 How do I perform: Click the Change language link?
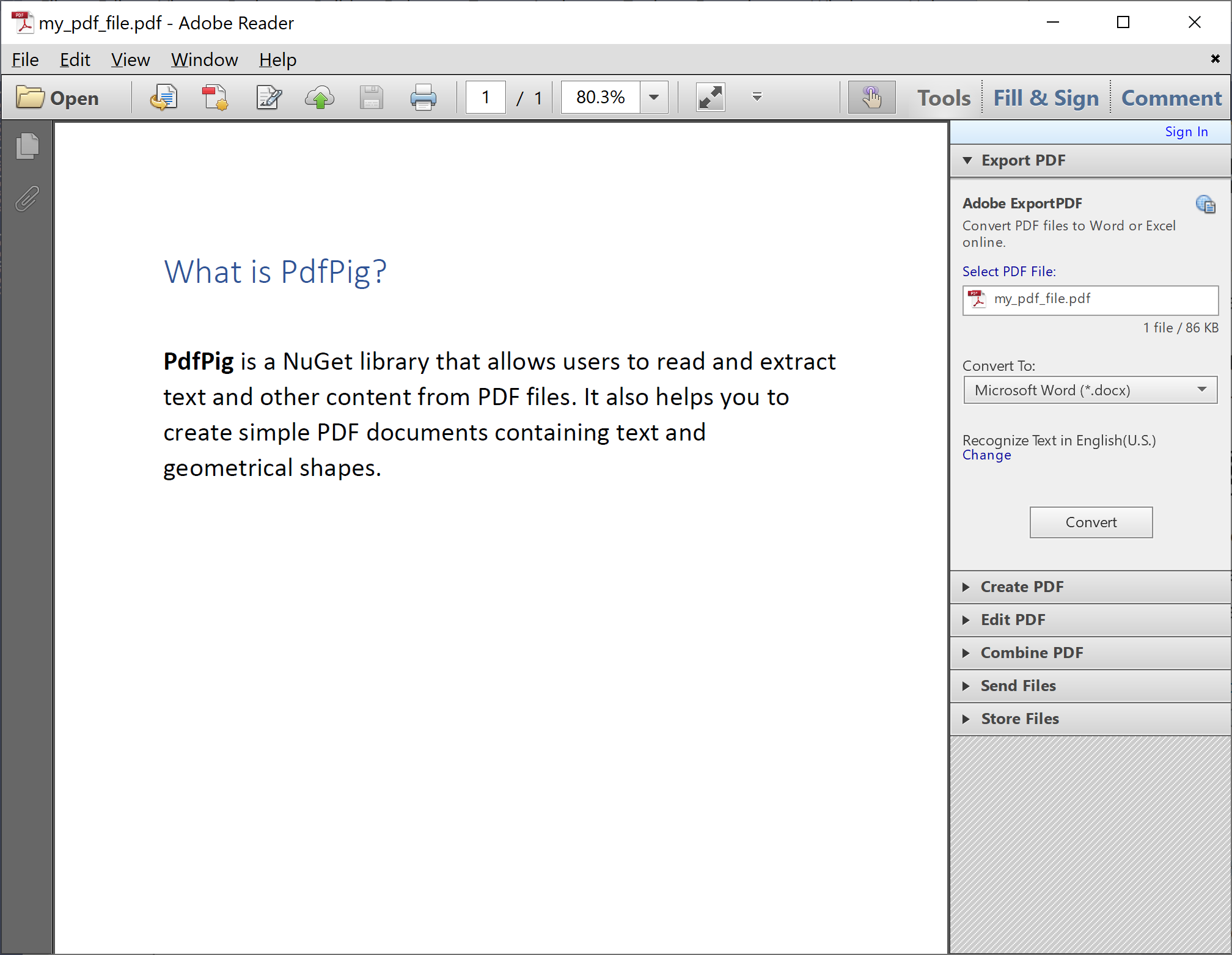click(986, 455)
